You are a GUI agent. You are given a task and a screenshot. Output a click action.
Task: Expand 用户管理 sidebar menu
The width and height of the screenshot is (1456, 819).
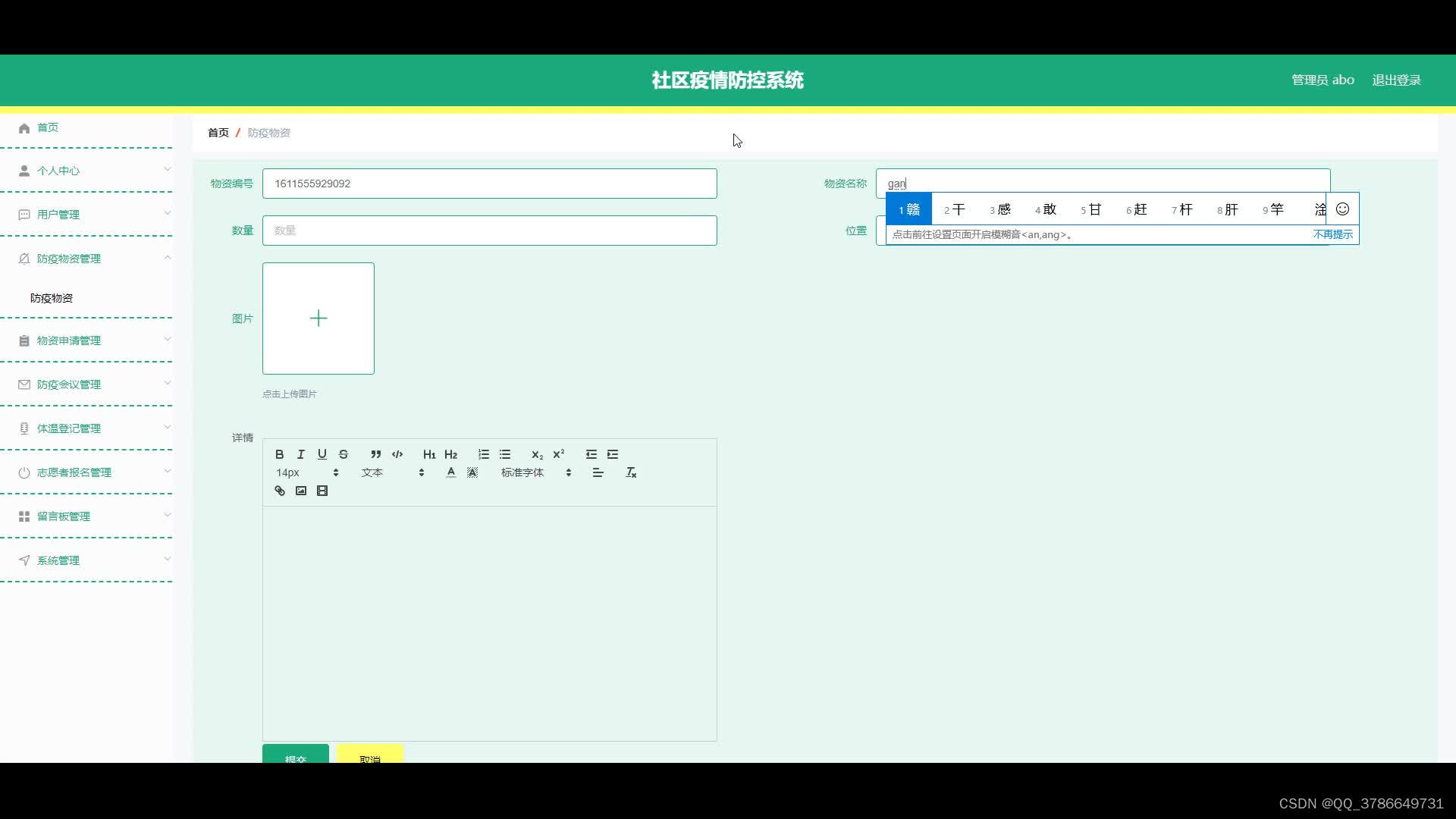pyautogui.click(x=86, y=215)
